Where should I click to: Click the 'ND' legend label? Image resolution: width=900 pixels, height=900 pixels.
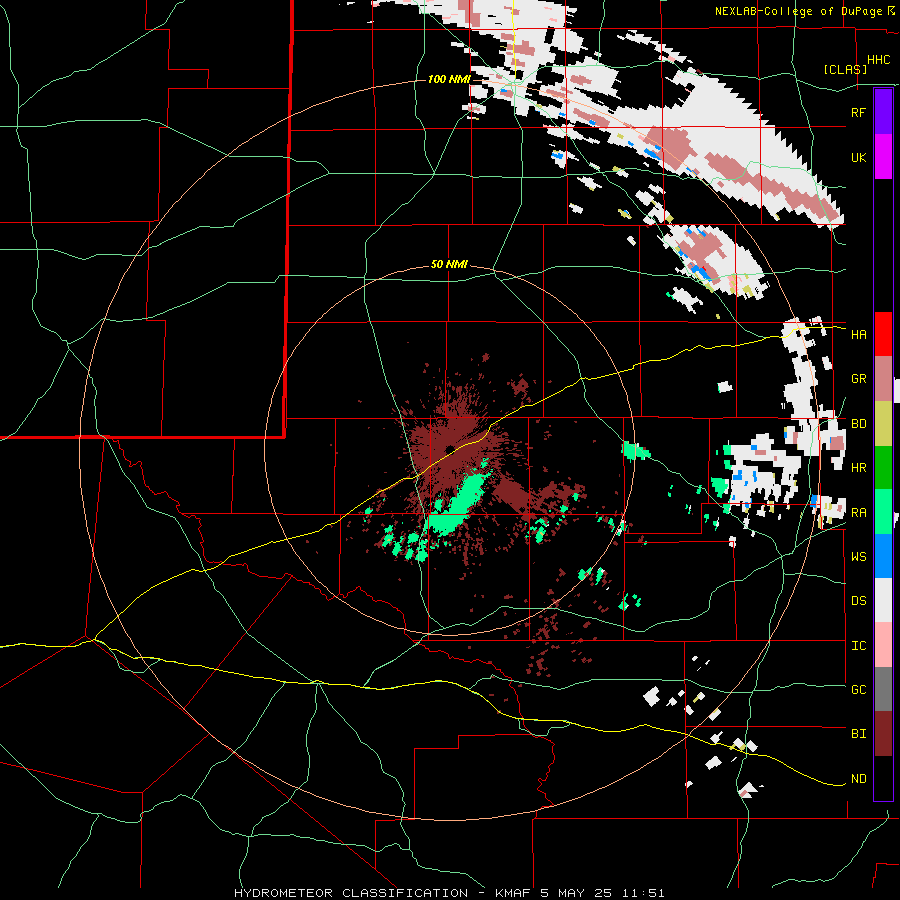point(858,779)
